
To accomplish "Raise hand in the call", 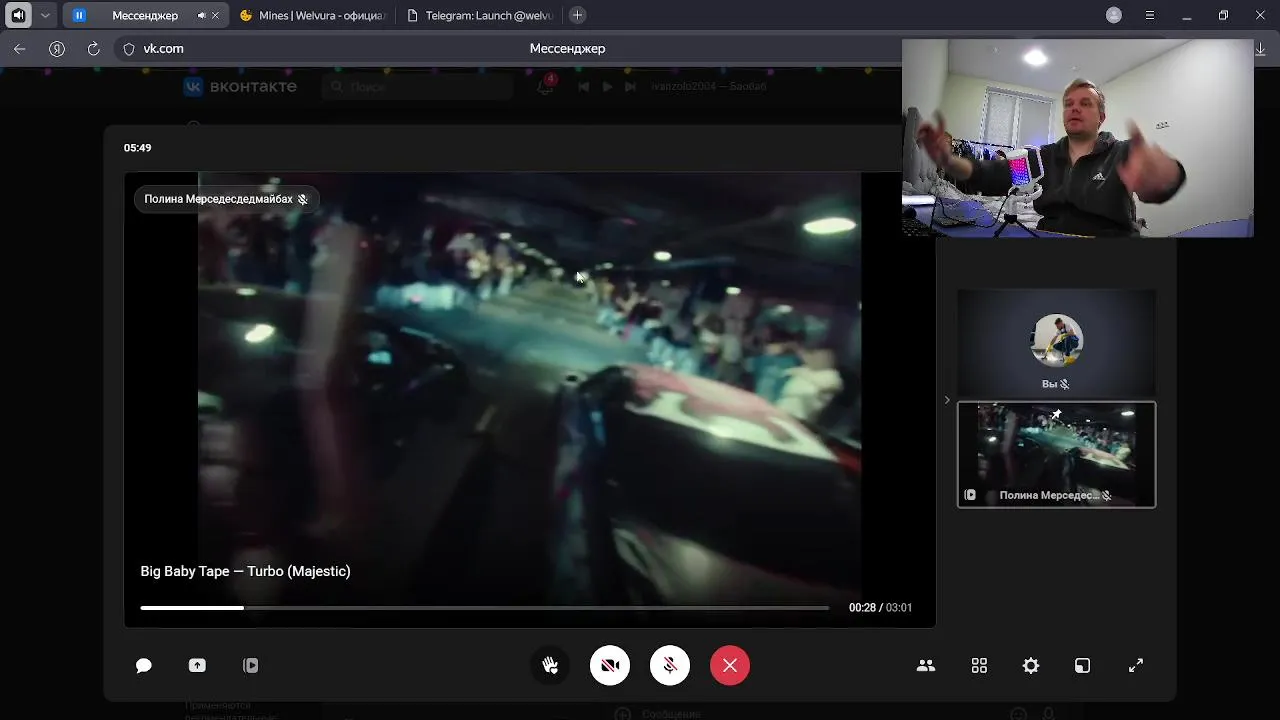I will point(550,666).
